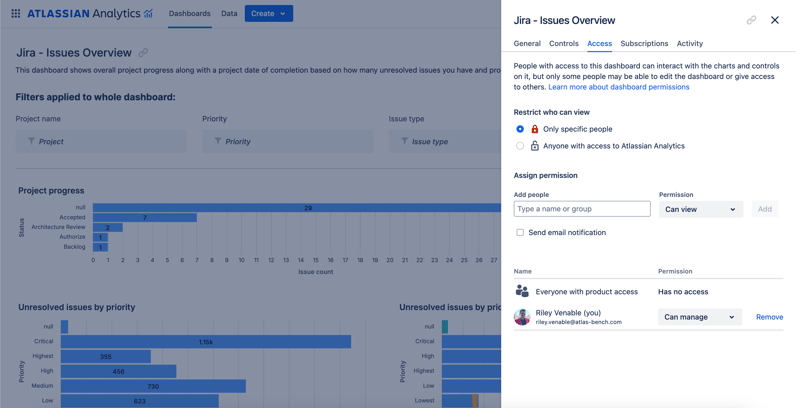This screenshot has height=408, width=796.
Task: Open Riley's Can manage permission dropdown
Action: tap(700, 317)
